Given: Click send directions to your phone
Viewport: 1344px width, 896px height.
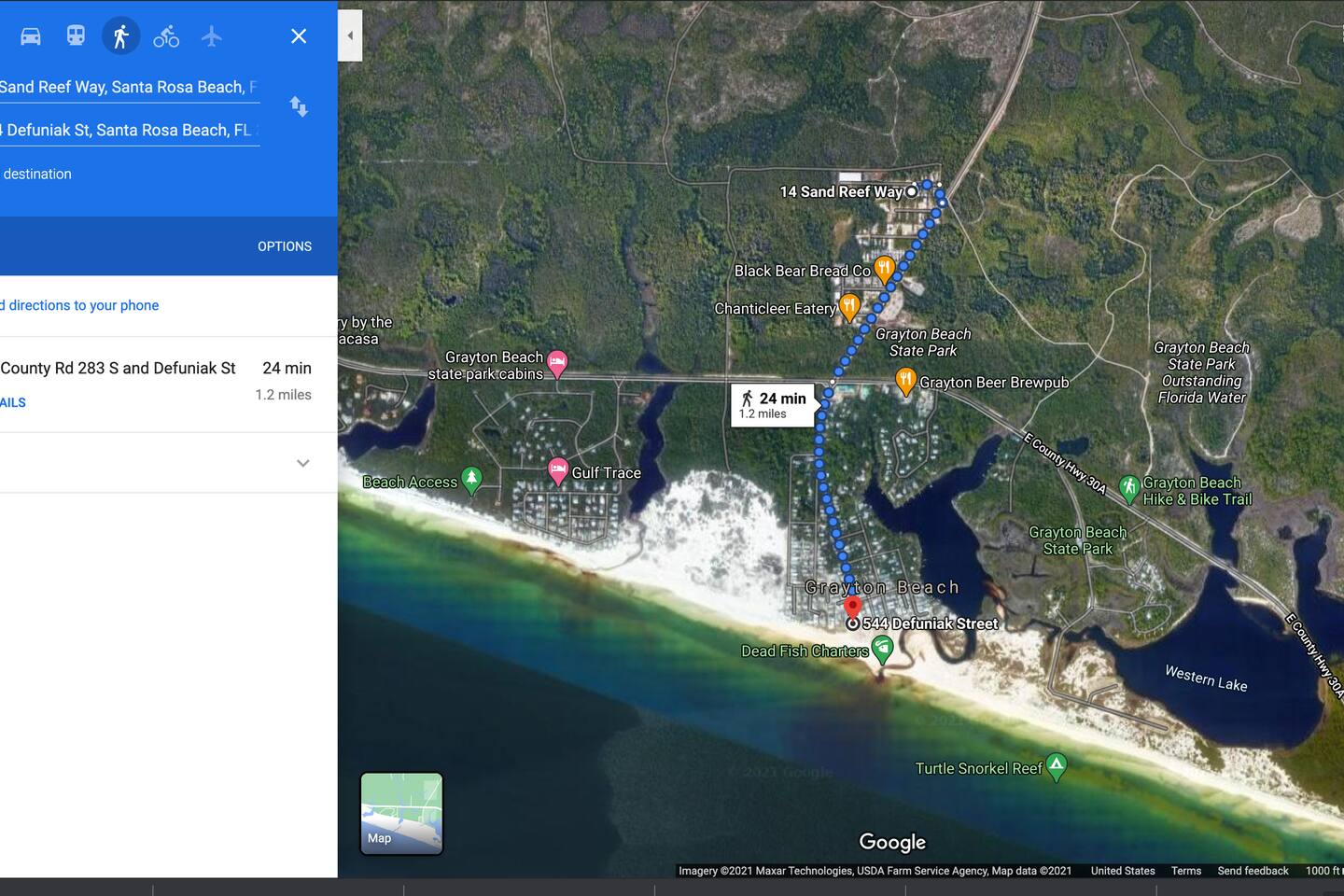Looking at the screenshot, I should tap(82, 305).
